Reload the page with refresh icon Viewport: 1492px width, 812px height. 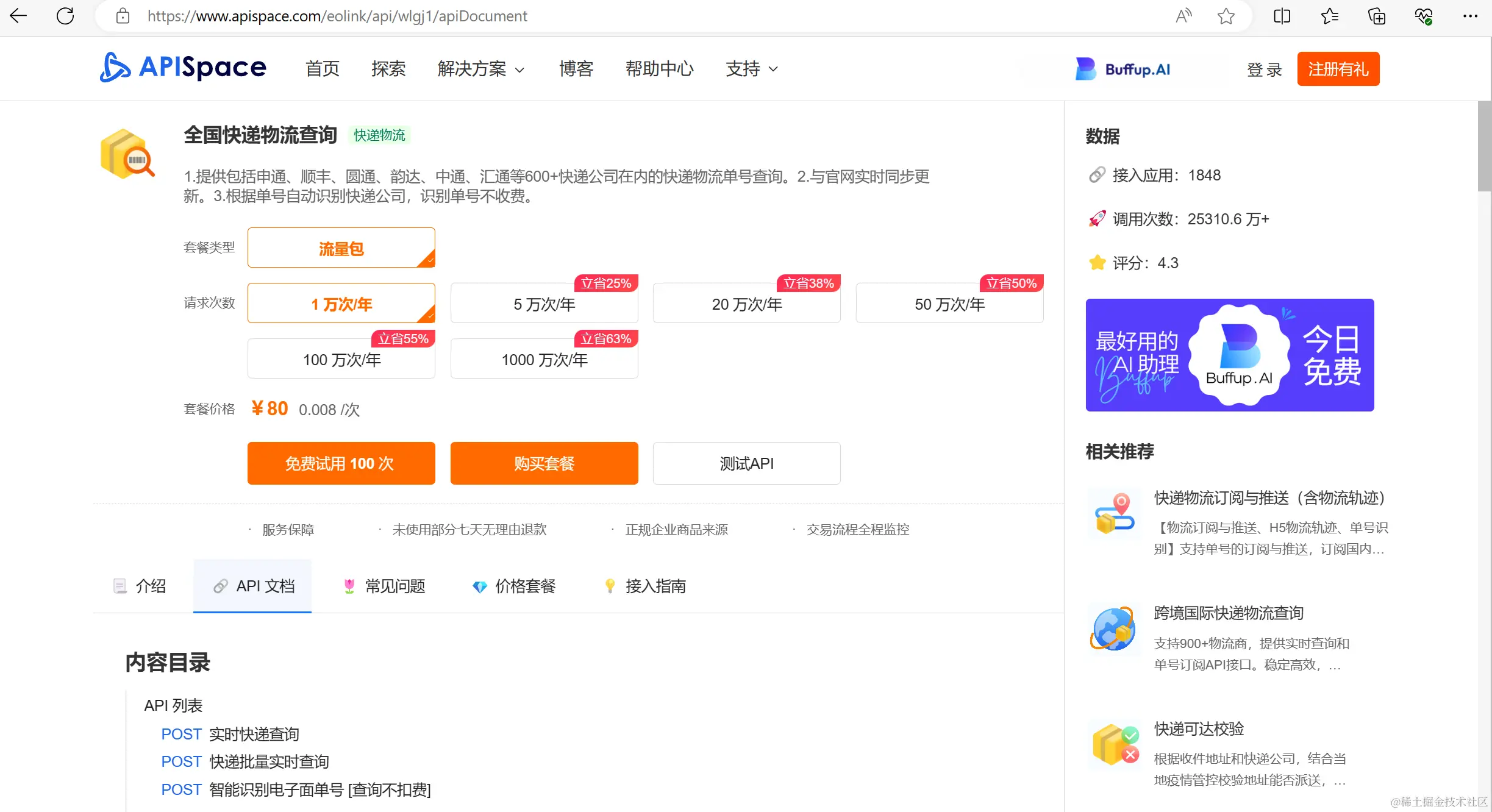click(65, 16)
